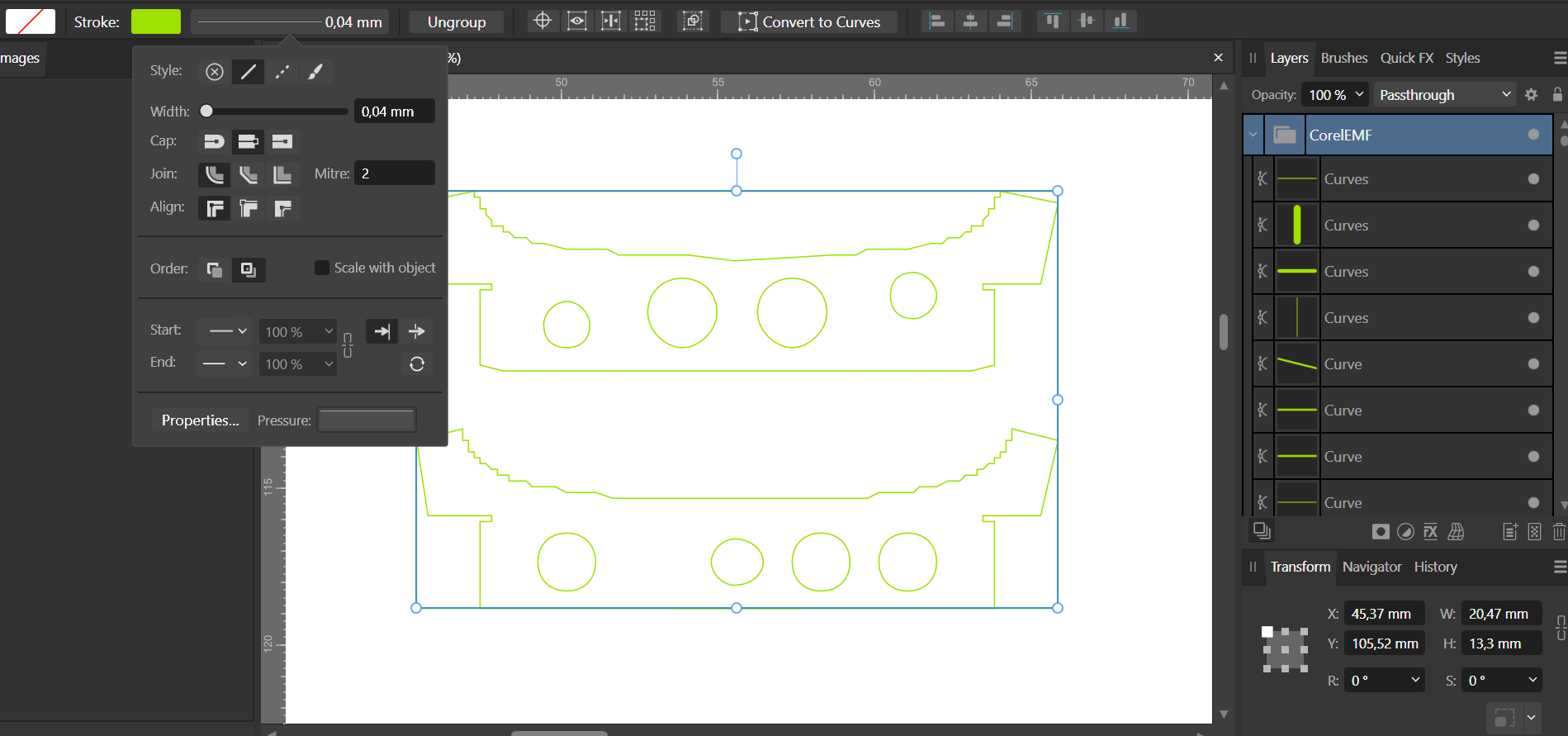Switch to the Quick FX tab

pos(1407,58)
